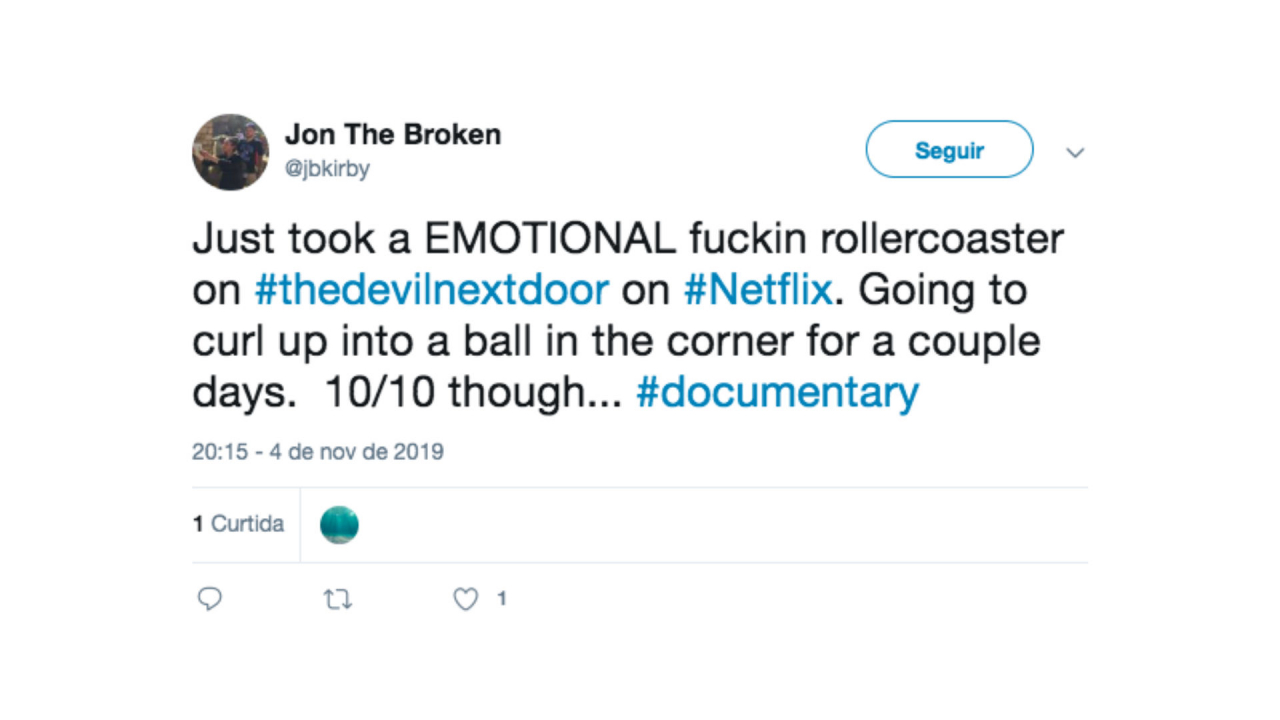Open the #documentary hashtag link
The image size is (1280, 720).
click(777, 392)
